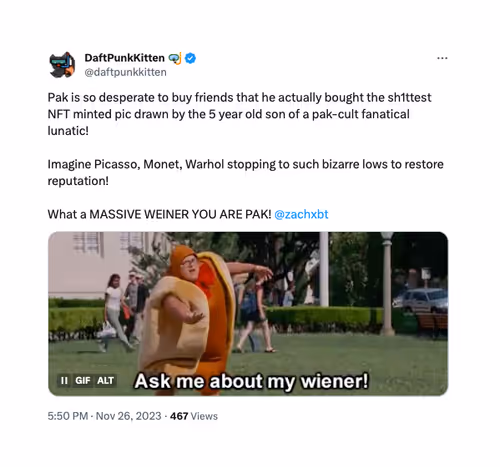
Task: Open DaftPunkKitten's profile avatar
Action: tap(62, 65)
